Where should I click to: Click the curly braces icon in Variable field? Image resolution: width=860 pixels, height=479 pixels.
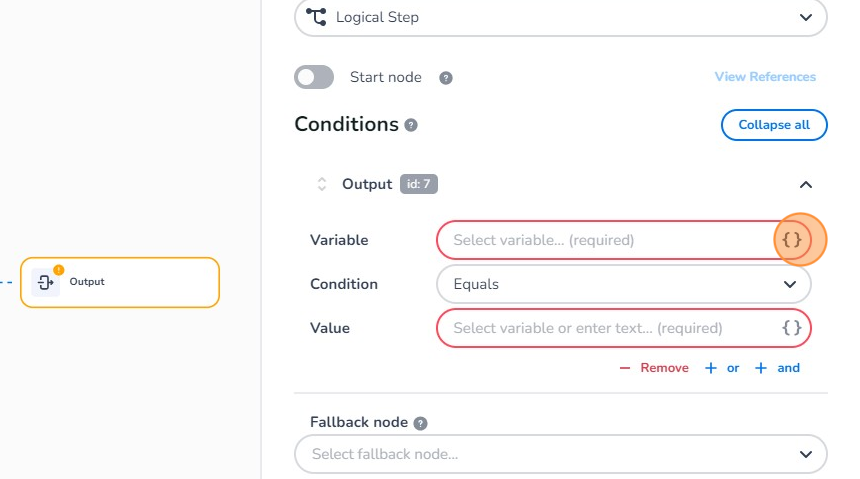tap(792, 240)
